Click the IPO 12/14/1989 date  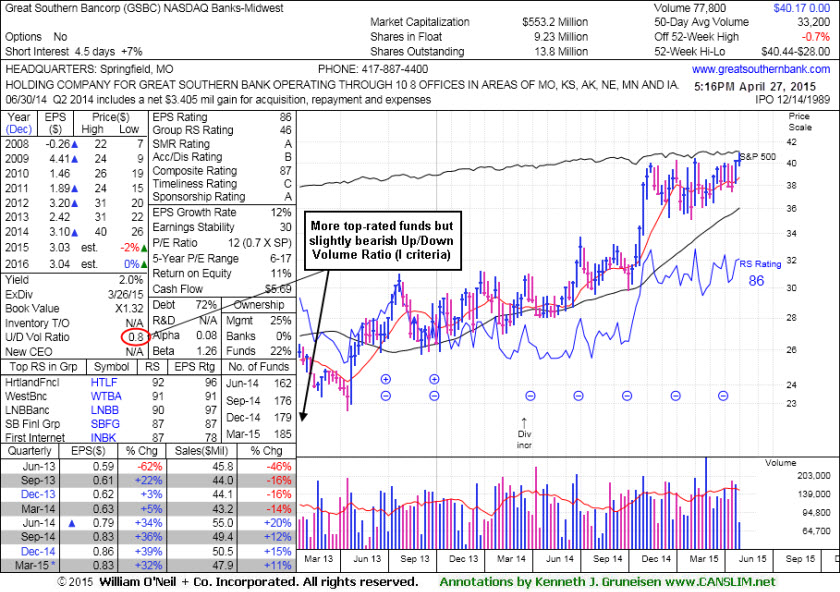pos(793,100)
